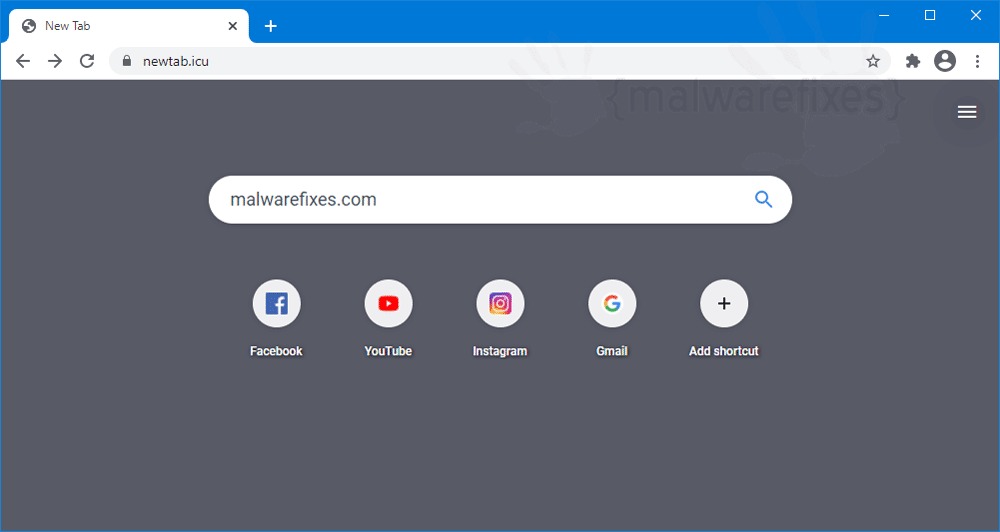Minimize the Chrome window
The image size is (1000, 532).
pyautogui.click(x=884, y=15)
